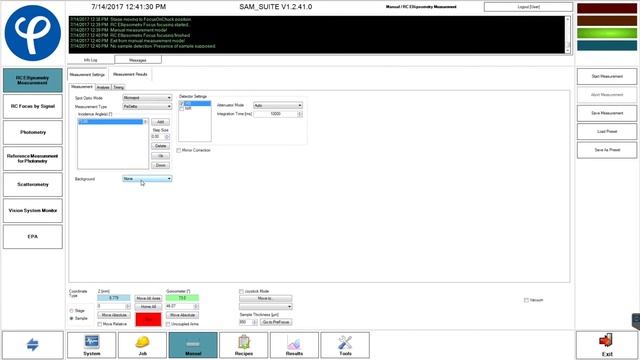This screenshot has height=360, width=640.
Task: Click the Save As Preset button
Action: [607, 150]
